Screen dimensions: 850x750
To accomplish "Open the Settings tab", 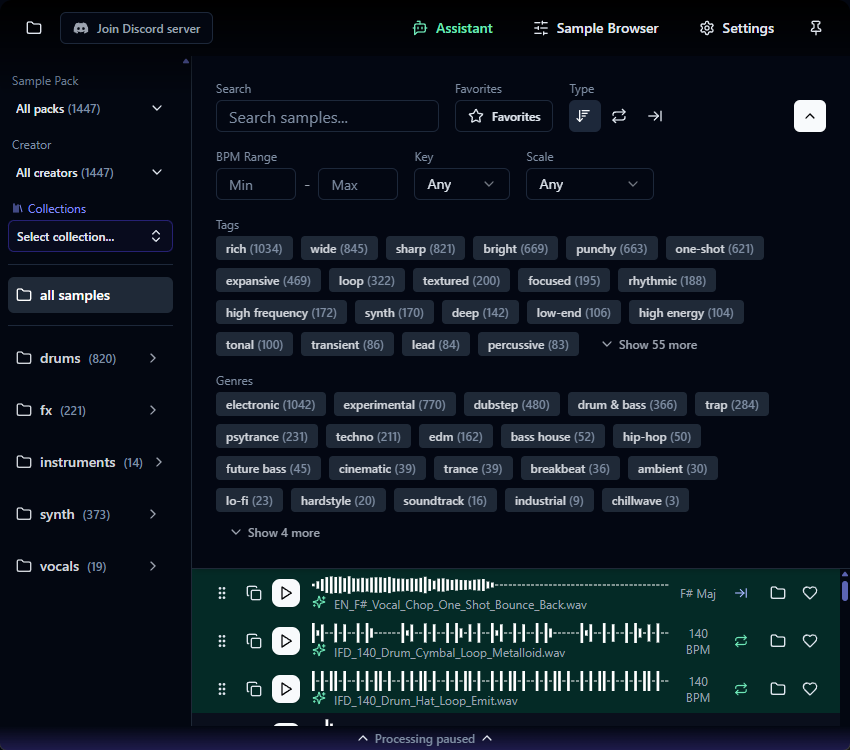I will pos(736,28).
